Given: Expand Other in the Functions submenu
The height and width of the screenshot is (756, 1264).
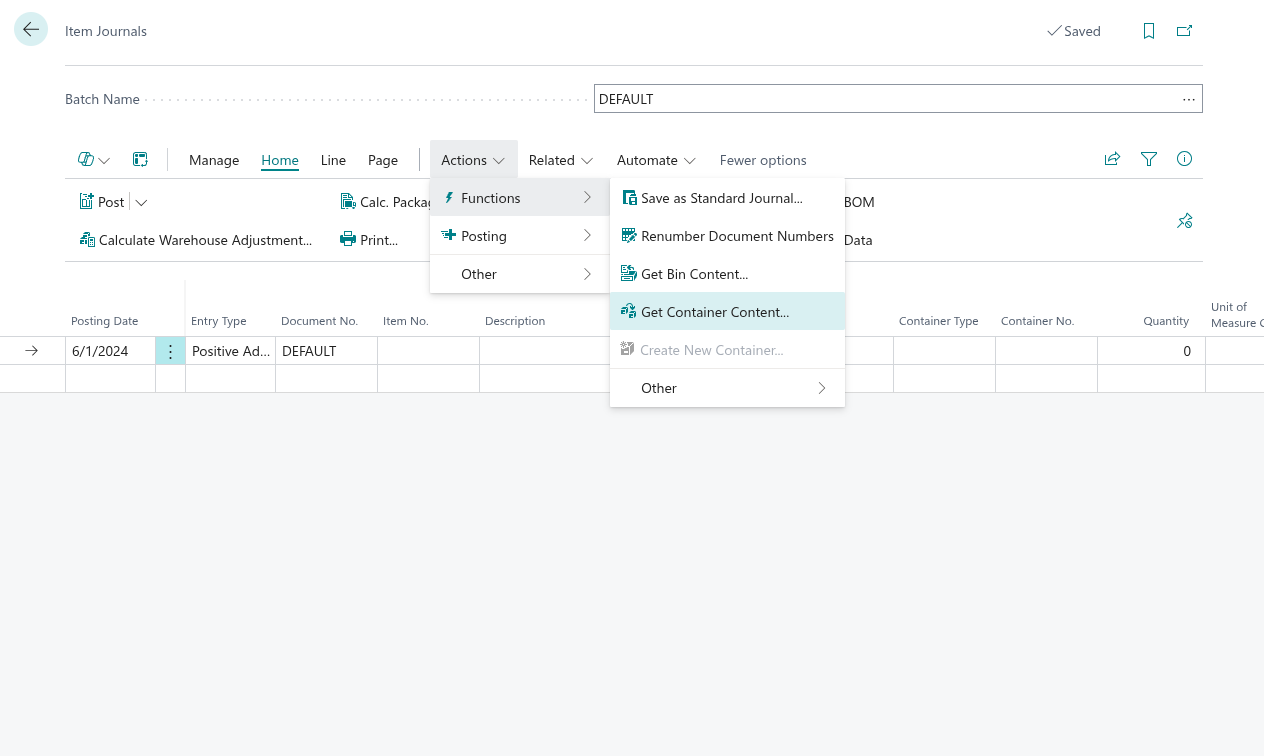Looking at the screenshot, I should pyautogui.click(x=727, y=388).
